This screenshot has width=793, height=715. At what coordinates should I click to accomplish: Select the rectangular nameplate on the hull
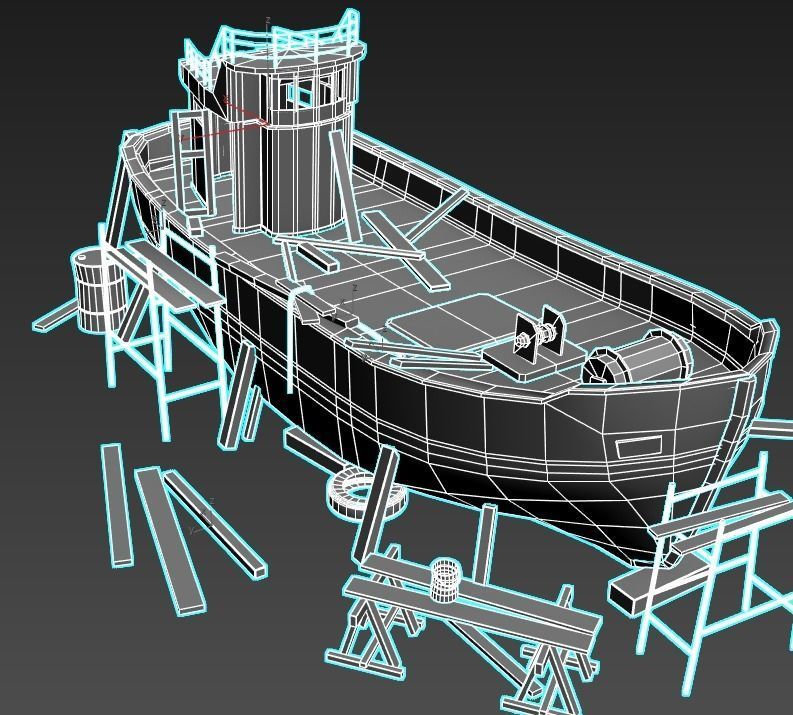tap(638, 445)
